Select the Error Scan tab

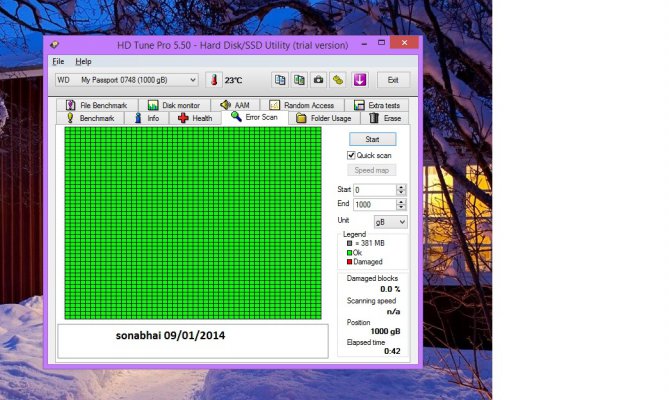click(x=255, y=117)
